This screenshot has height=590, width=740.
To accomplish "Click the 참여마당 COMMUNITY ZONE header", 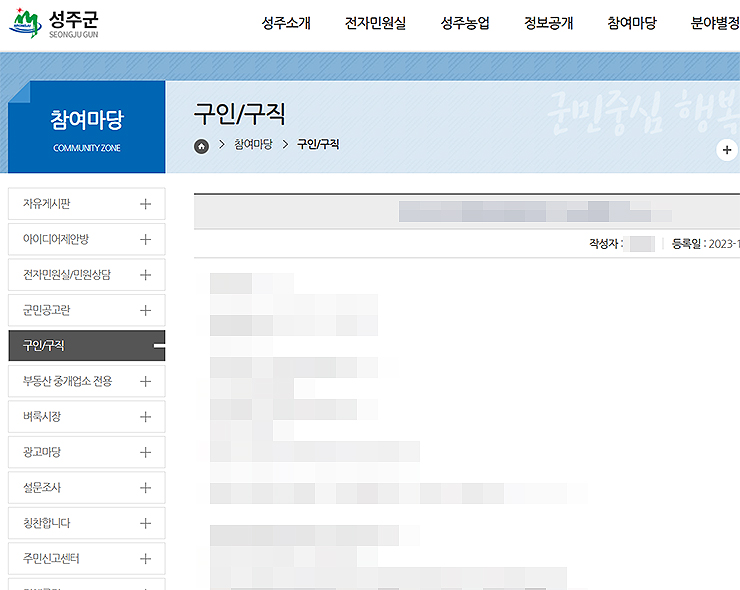I will click(x=87, y=127).
